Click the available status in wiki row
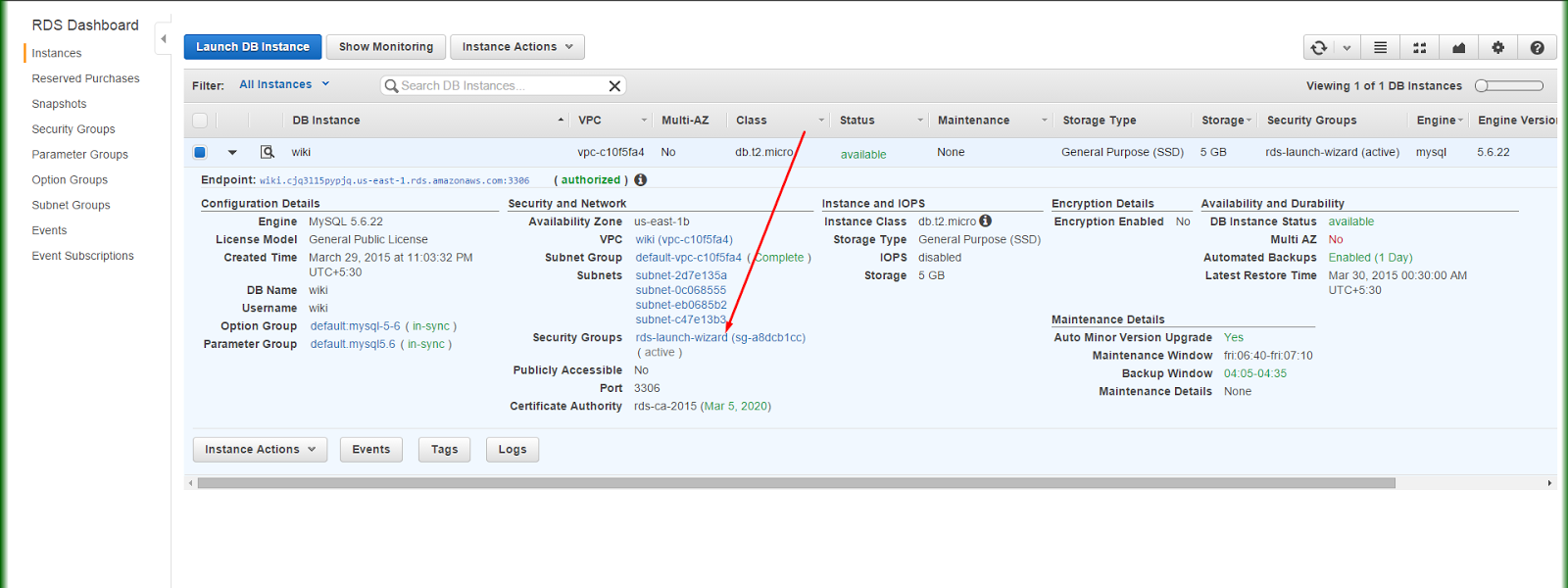Screen dimensions: 1568x588 coord(863,155)
